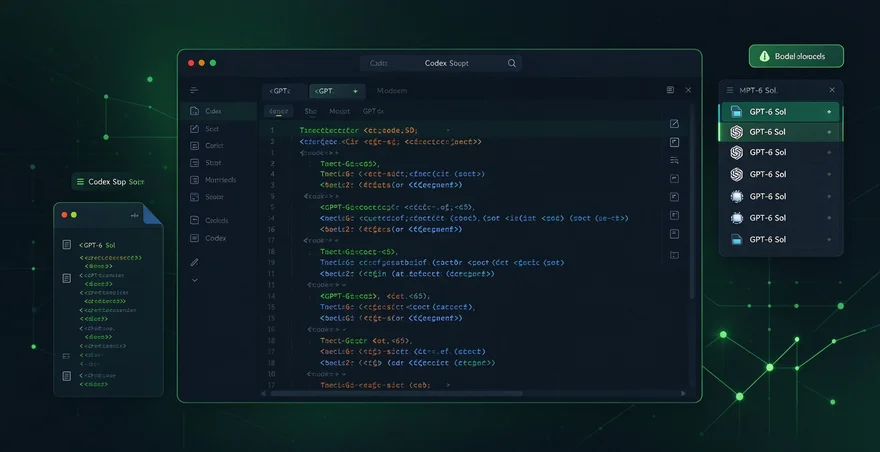
Task: Click the warning icon in the Bodel oloraoels notification
Action: [x=764, y=56]
